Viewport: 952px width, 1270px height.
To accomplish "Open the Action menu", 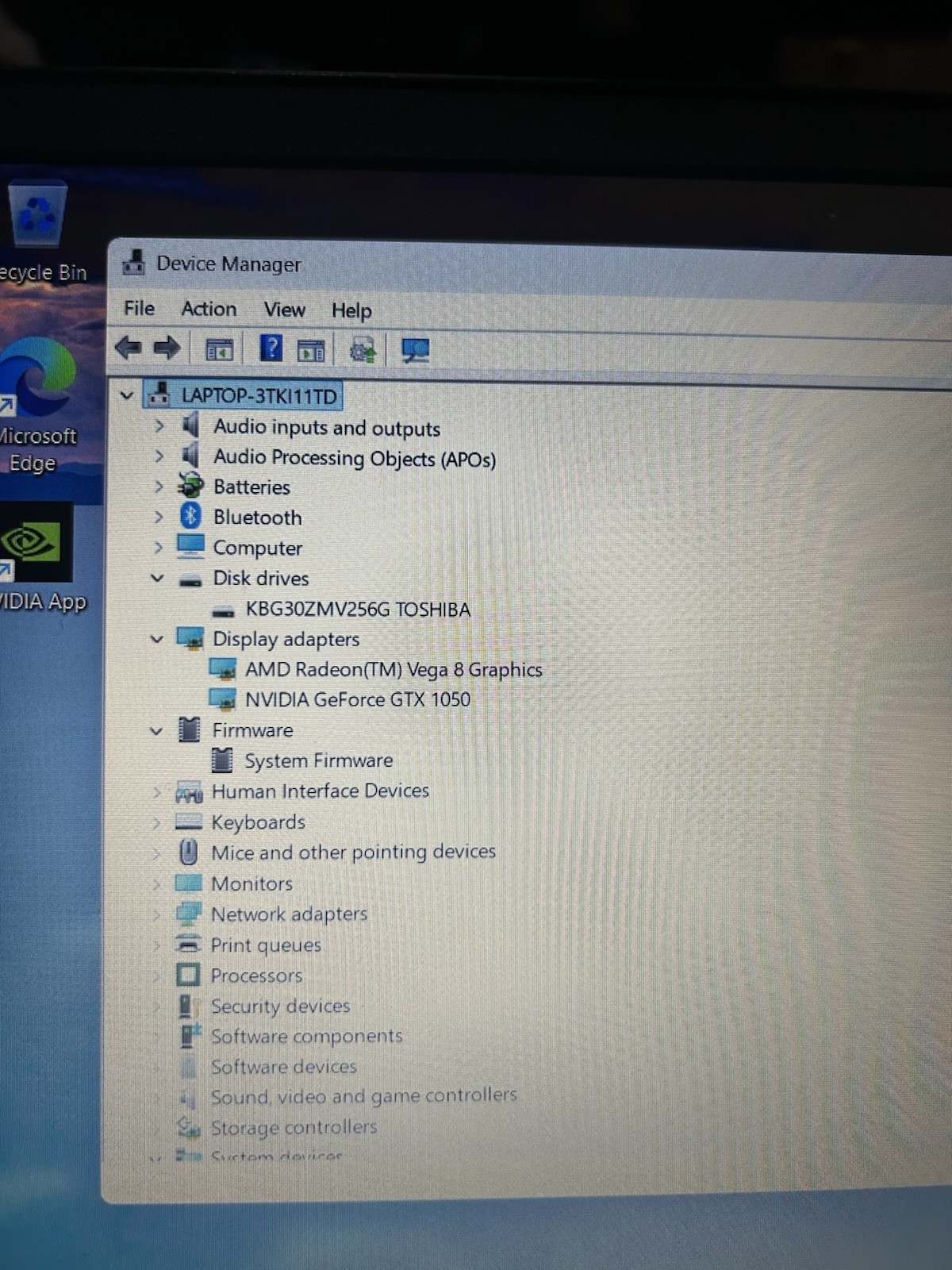I will coord(209,309).
